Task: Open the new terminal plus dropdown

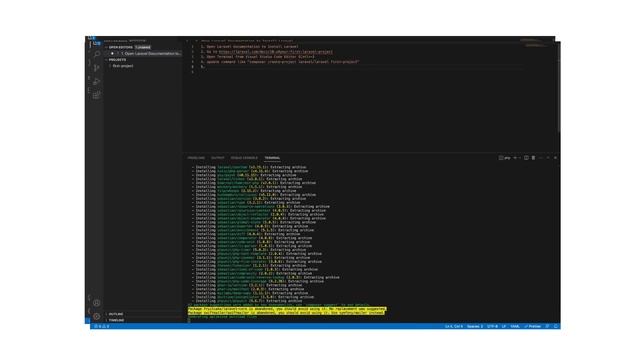Action: click(517, 158)
